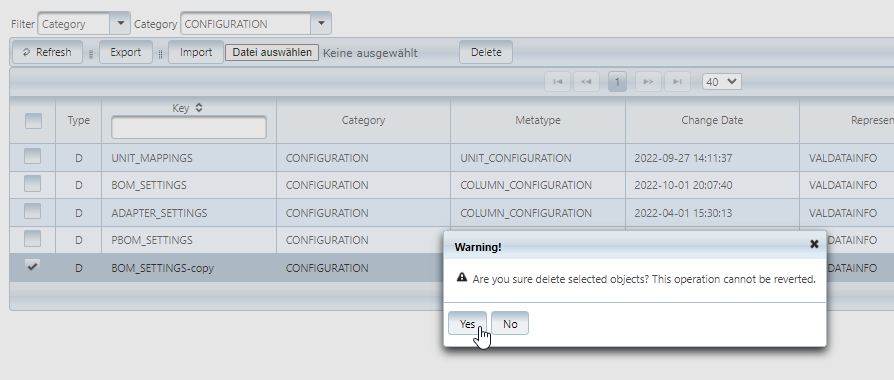The width and height of the screenshot is (894, 380).
Task: Go to first page paginator icon
Action: coord(558,82)
